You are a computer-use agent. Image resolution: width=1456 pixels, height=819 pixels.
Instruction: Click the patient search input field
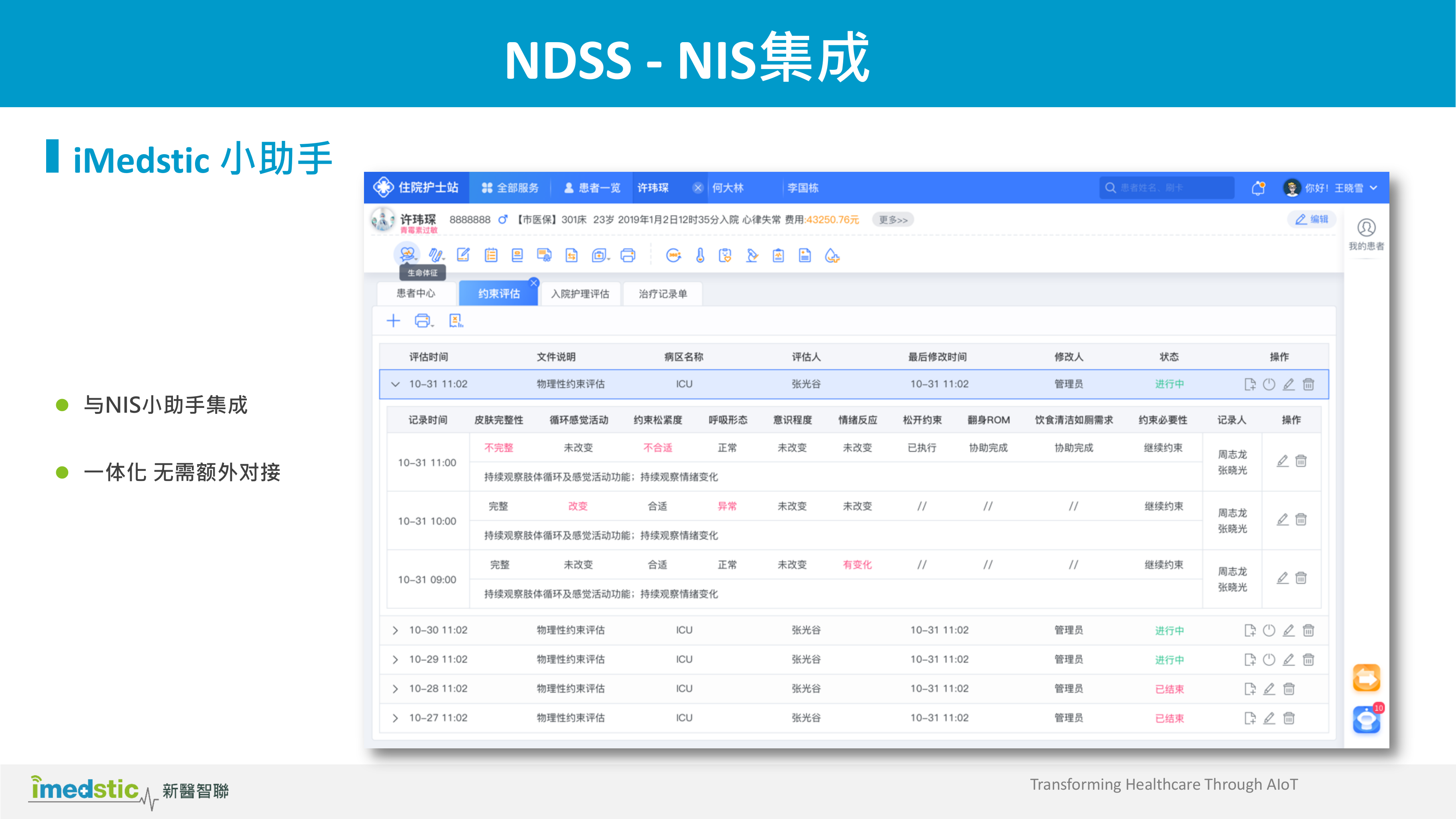(1167, 188)
